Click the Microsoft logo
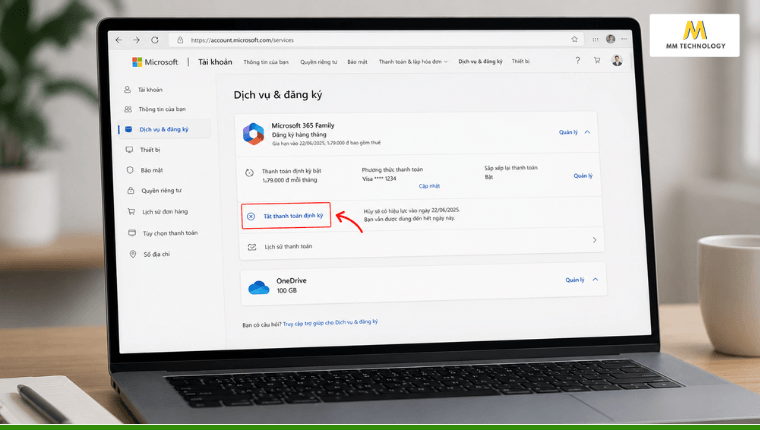Image resolution: width=760 pixels, height=430 pixels. coord(155,62)
